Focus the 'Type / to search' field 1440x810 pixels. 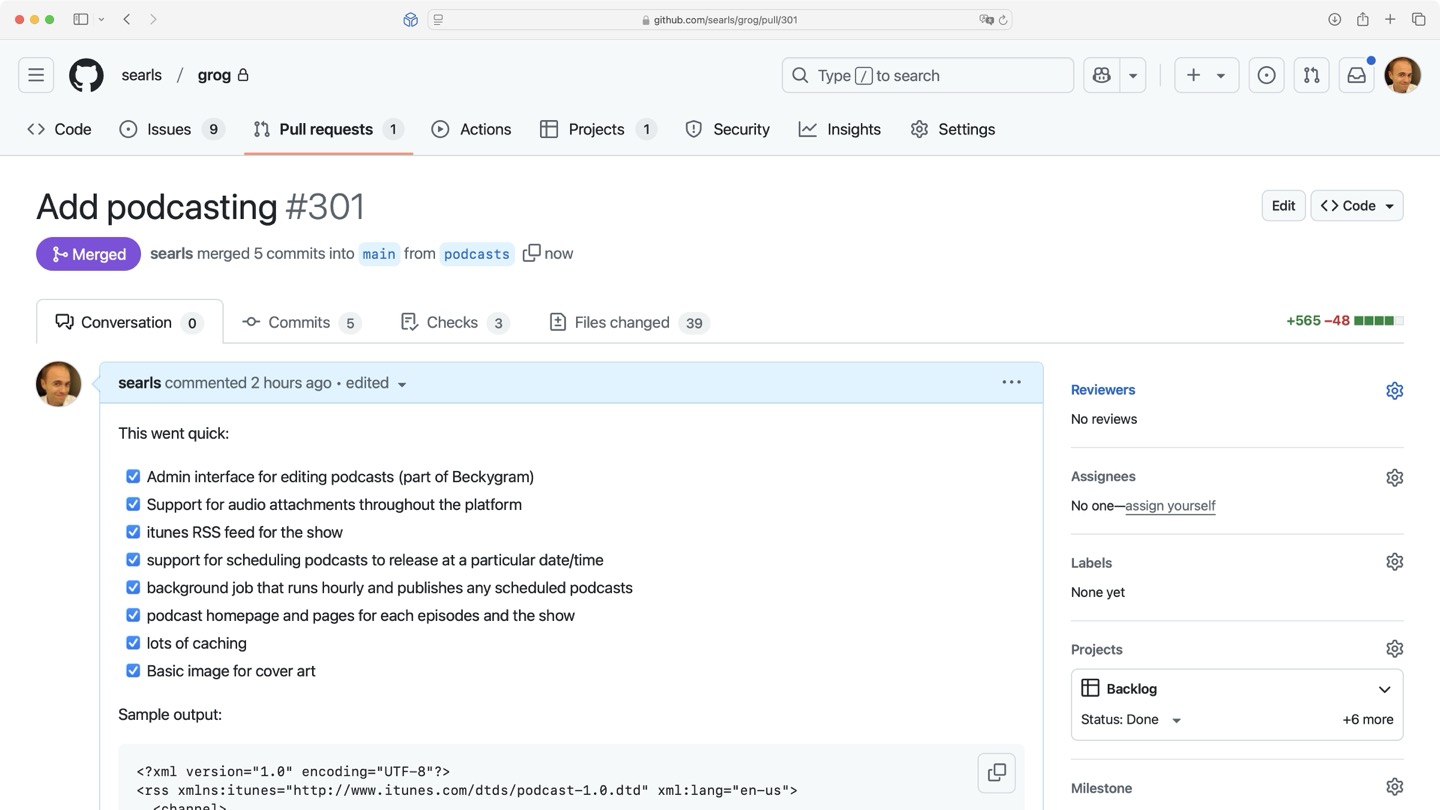(927, 75)
